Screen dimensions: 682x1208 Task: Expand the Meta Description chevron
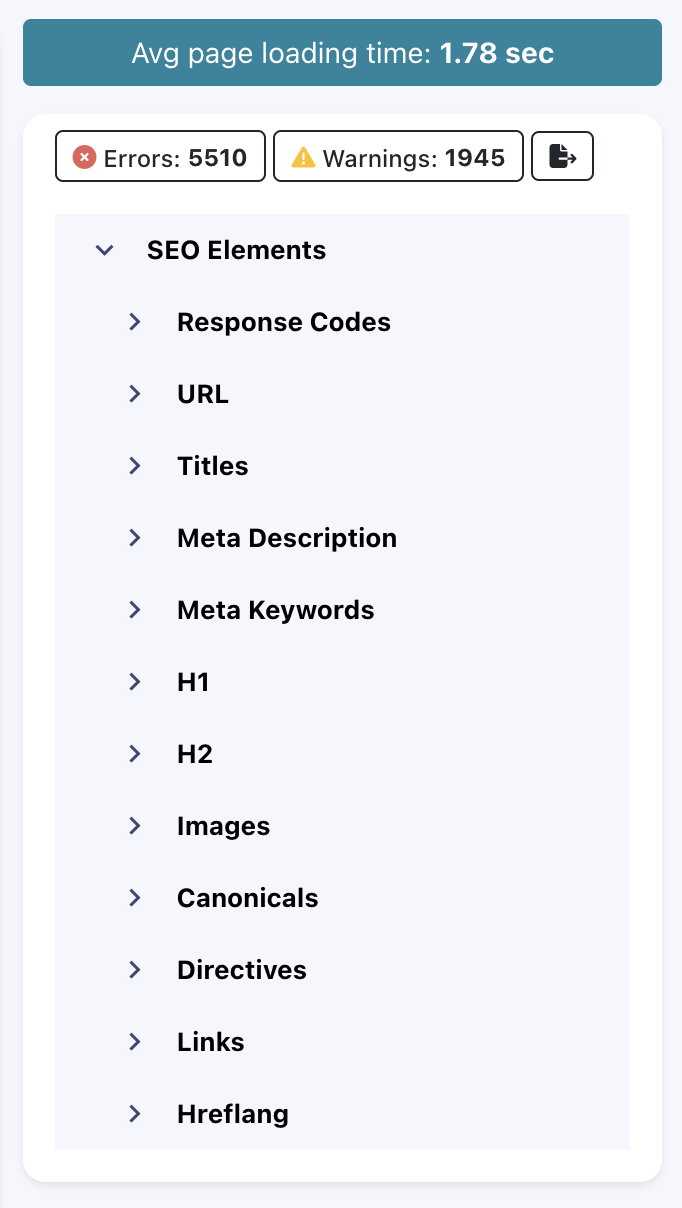135,538
